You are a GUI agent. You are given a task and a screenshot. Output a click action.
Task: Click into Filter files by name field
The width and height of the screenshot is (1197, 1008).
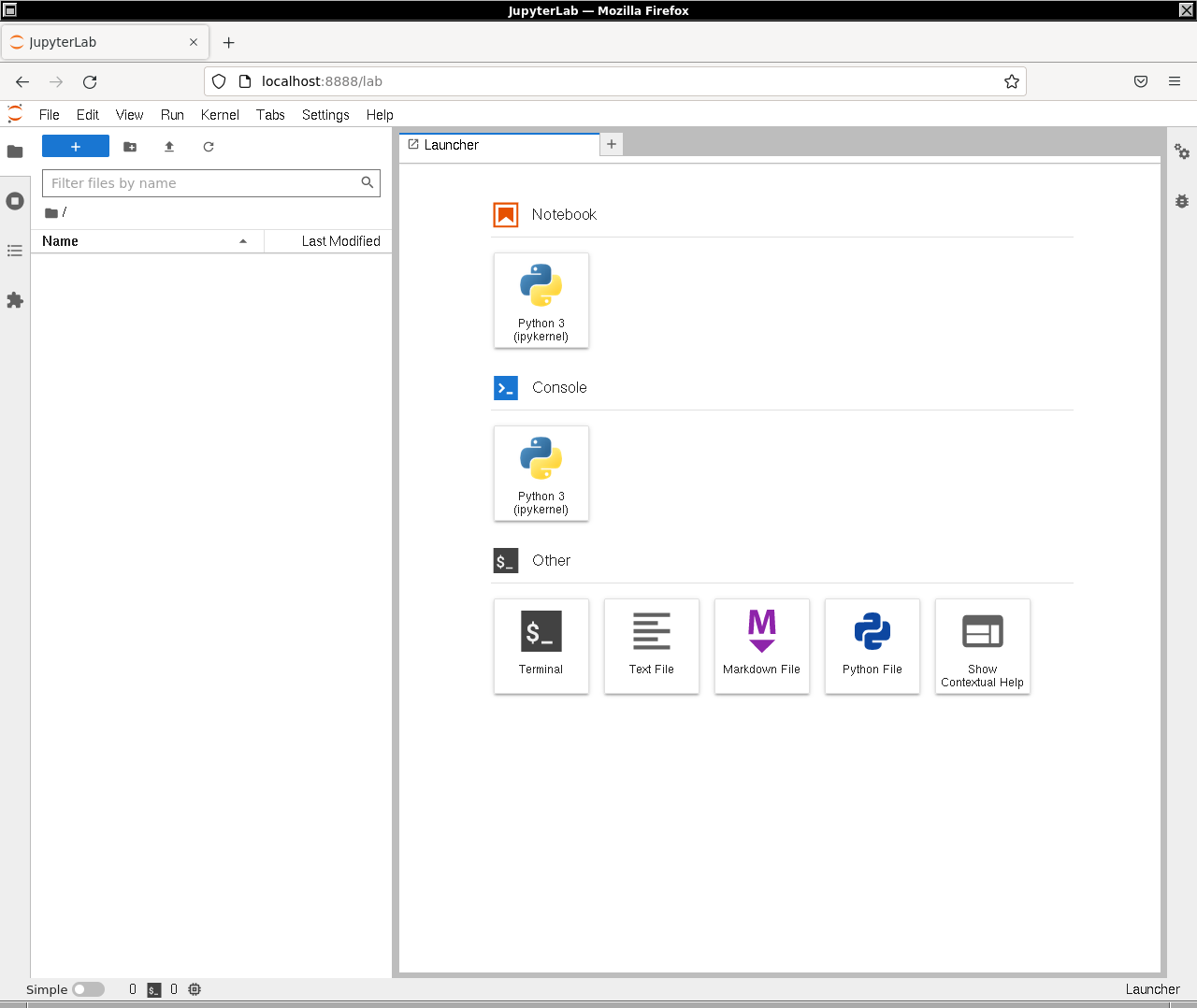point(211,183)
